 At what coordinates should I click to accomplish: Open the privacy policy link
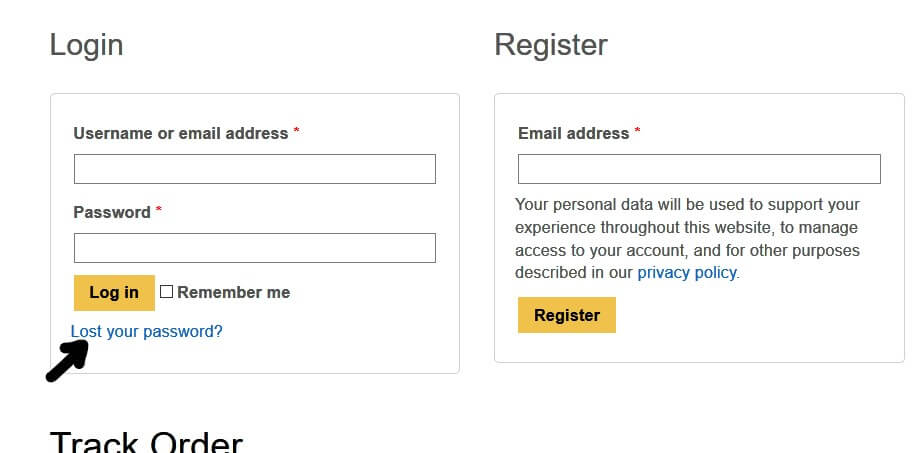click(687, 272)
